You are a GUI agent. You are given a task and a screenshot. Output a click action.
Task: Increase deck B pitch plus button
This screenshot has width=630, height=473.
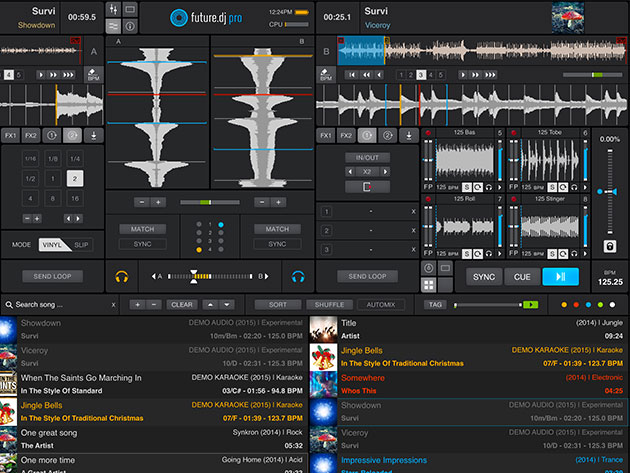click(278, 202)
